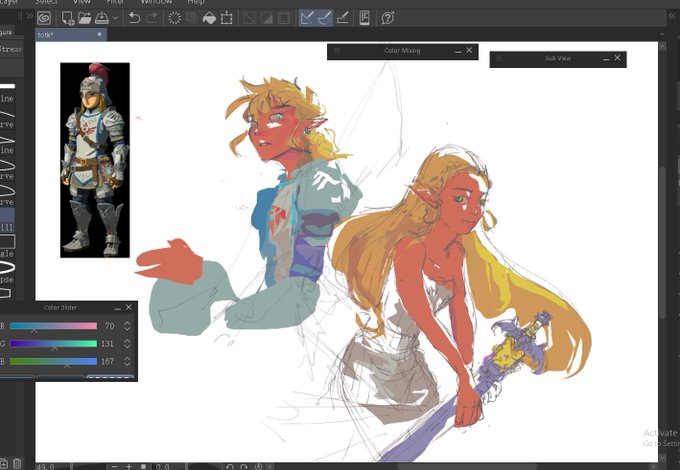Click the Deselect toolbar icon

(249, 18)
